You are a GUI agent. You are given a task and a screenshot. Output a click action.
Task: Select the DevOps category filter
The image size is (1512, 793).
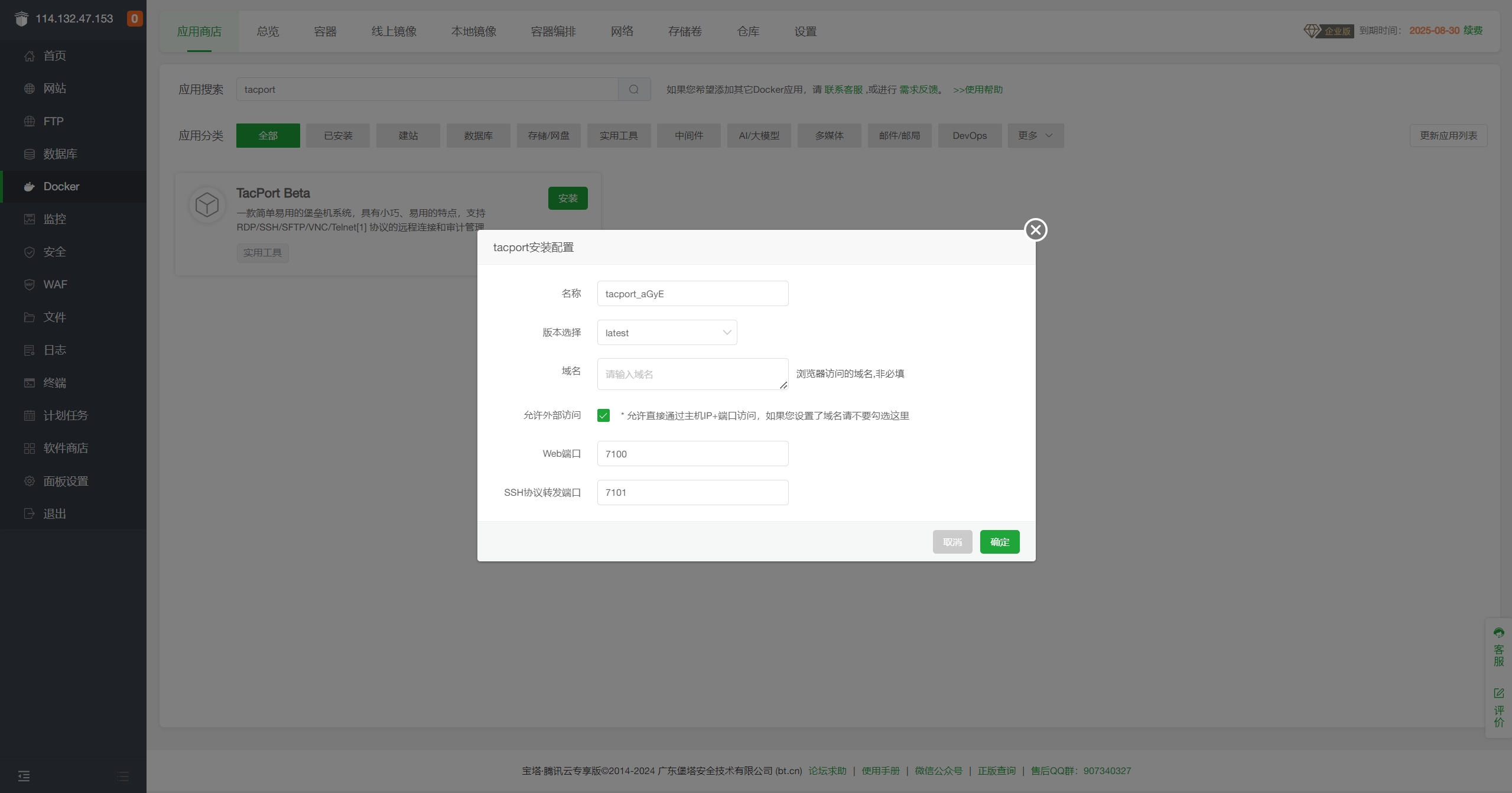tap(970, 135)
